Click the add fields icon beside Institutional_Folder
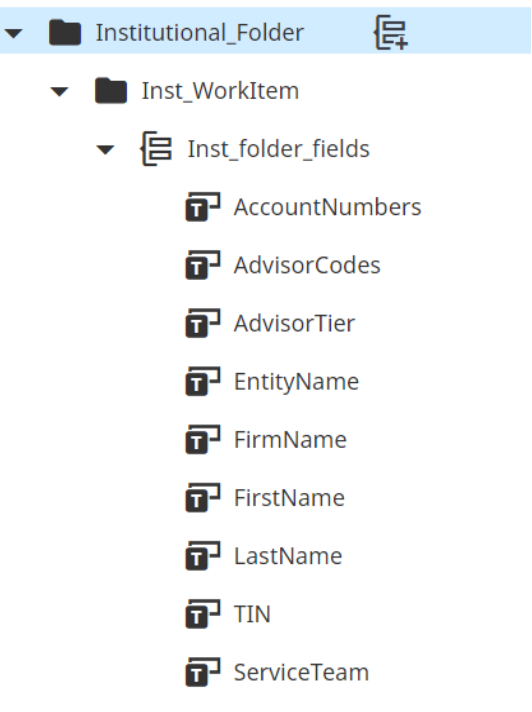Image resolution: width=532 pixels, height=712 pixels. 391,32
